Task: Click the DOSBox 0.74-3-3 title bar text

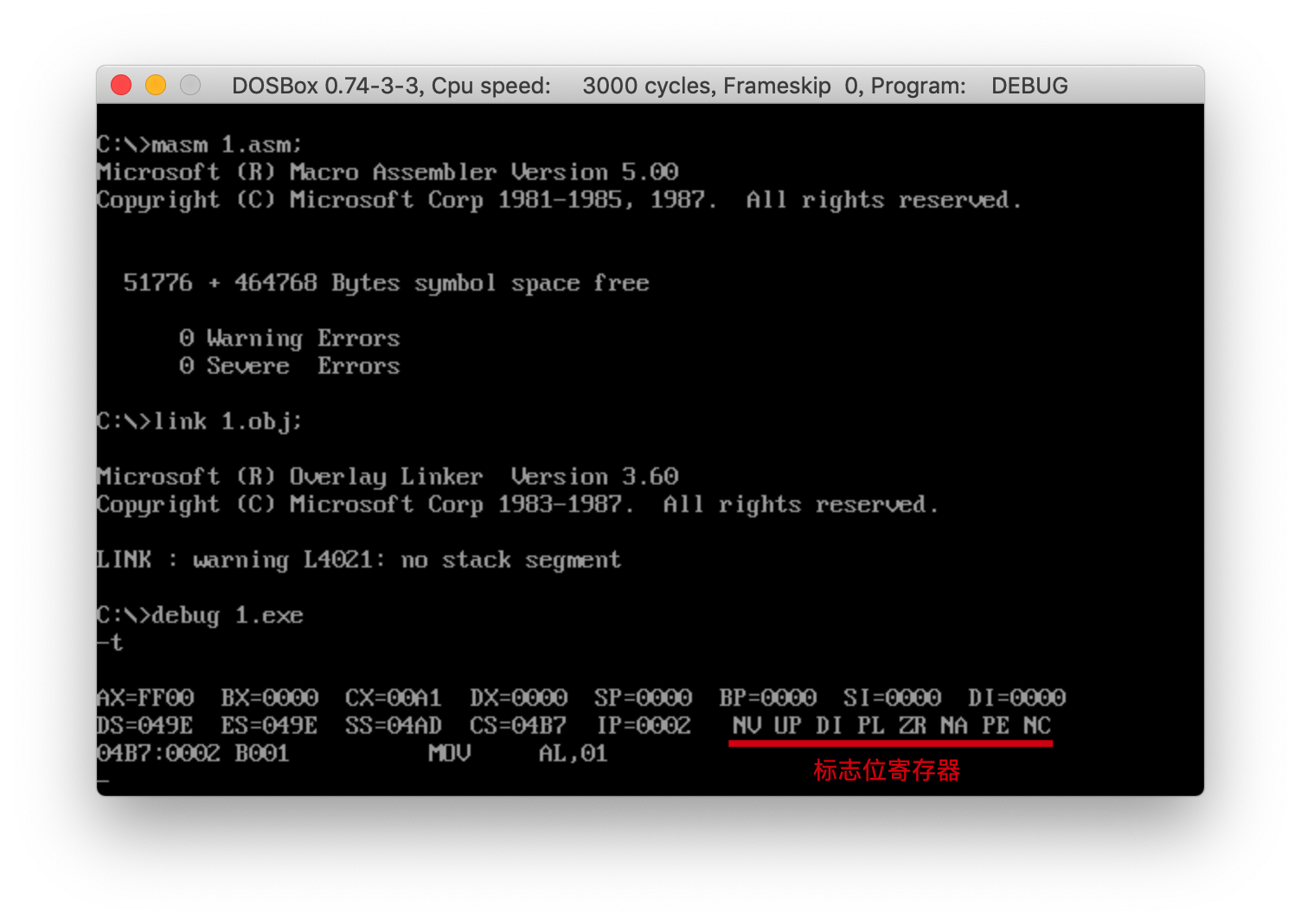Action: pyautogui.click(x=650, y=86)
